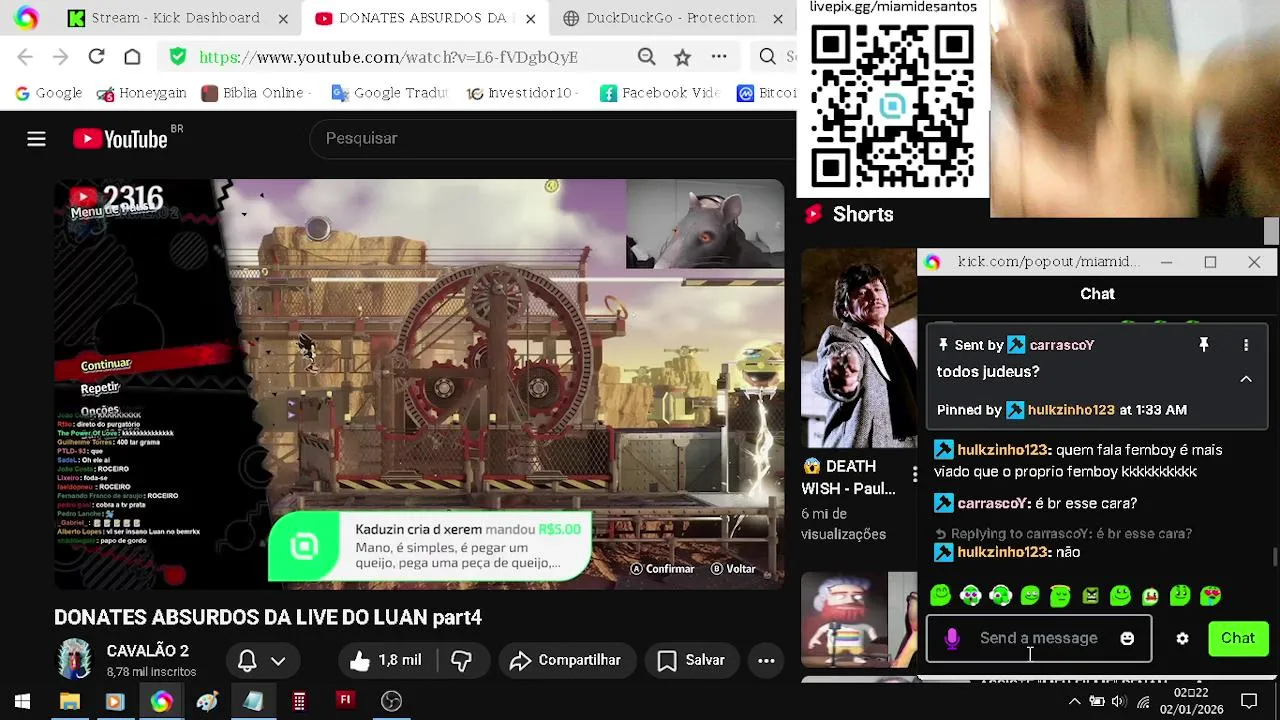1280x720 pixels.
Task: Open browser home page
Action: tap(132, 57)
